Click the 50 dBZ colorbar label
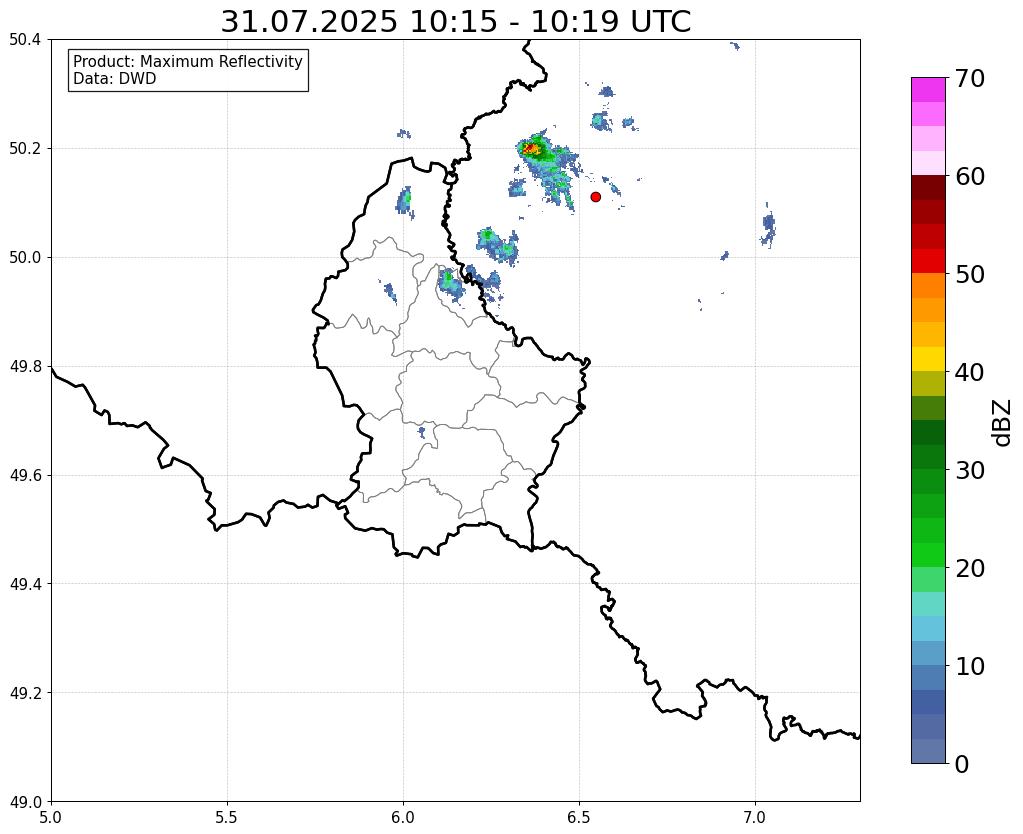Image resolution: width=1023 pixels, height=834 pixels. point(970,273)
